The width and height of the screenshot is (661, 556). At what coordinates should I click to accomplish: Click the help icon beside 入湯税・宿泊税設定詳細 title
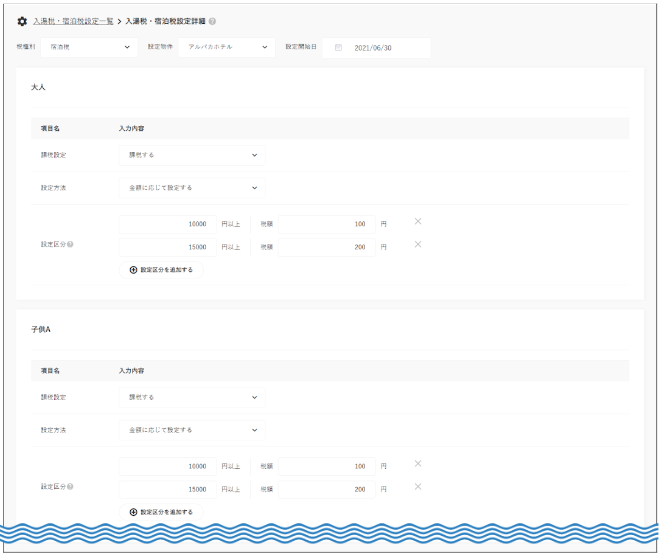[212, 21]
